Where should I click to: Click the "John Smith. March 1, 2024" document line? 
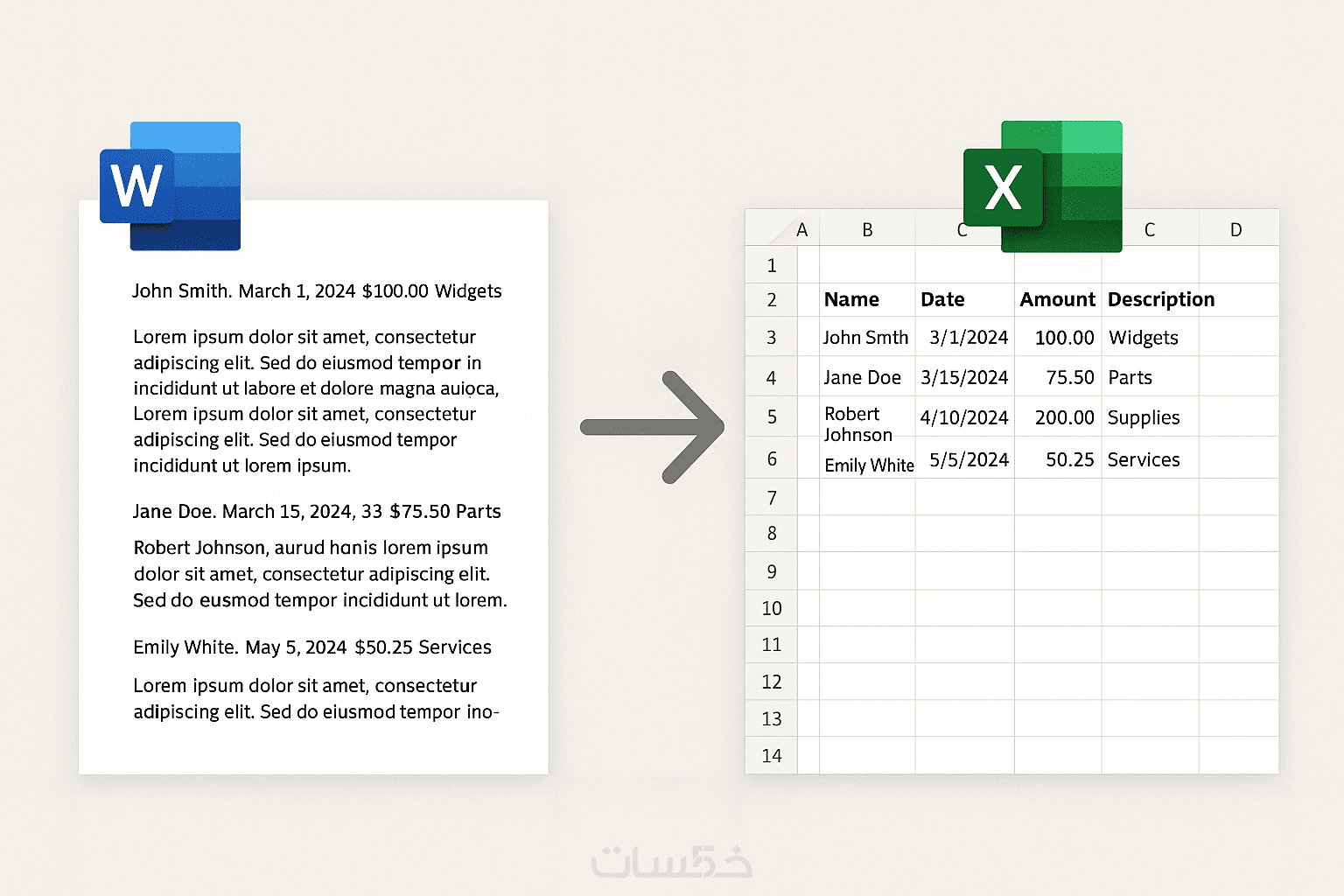coord(317,291)
